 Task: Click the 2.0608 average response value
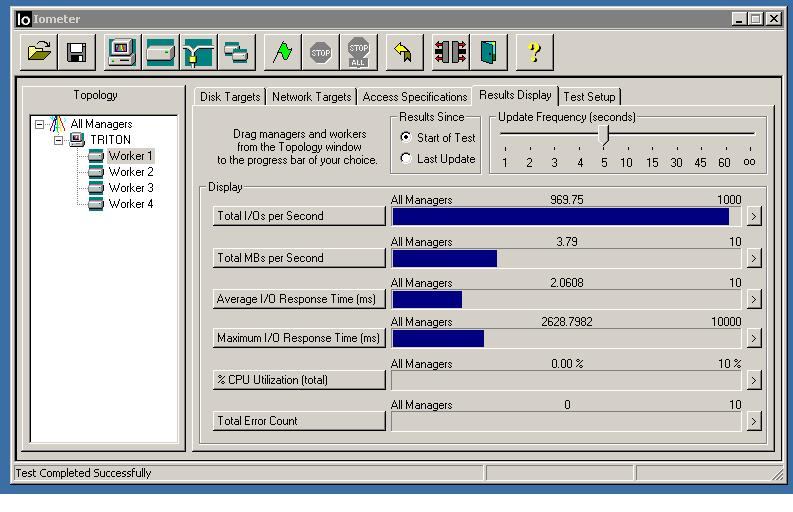click(x=566, y=283)
